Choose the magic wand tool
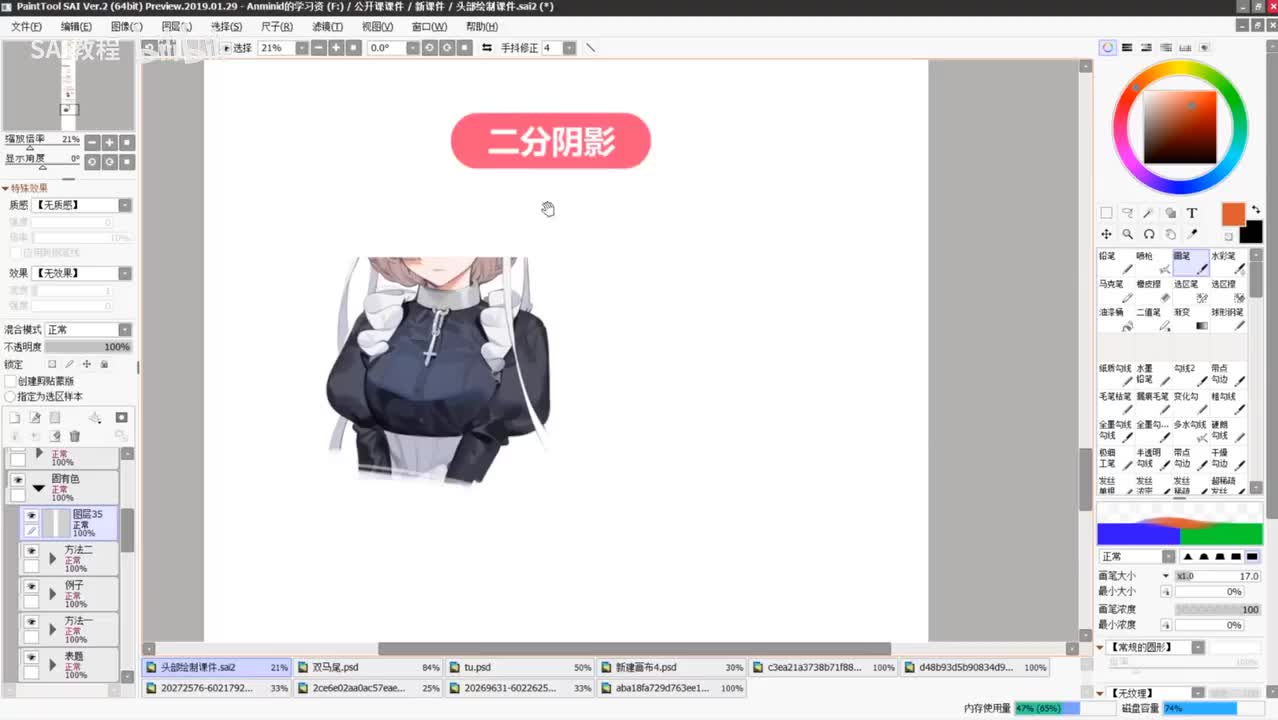Image resolution: width=1278 pixels, height=720 pixels. [x=1148, y=213]
